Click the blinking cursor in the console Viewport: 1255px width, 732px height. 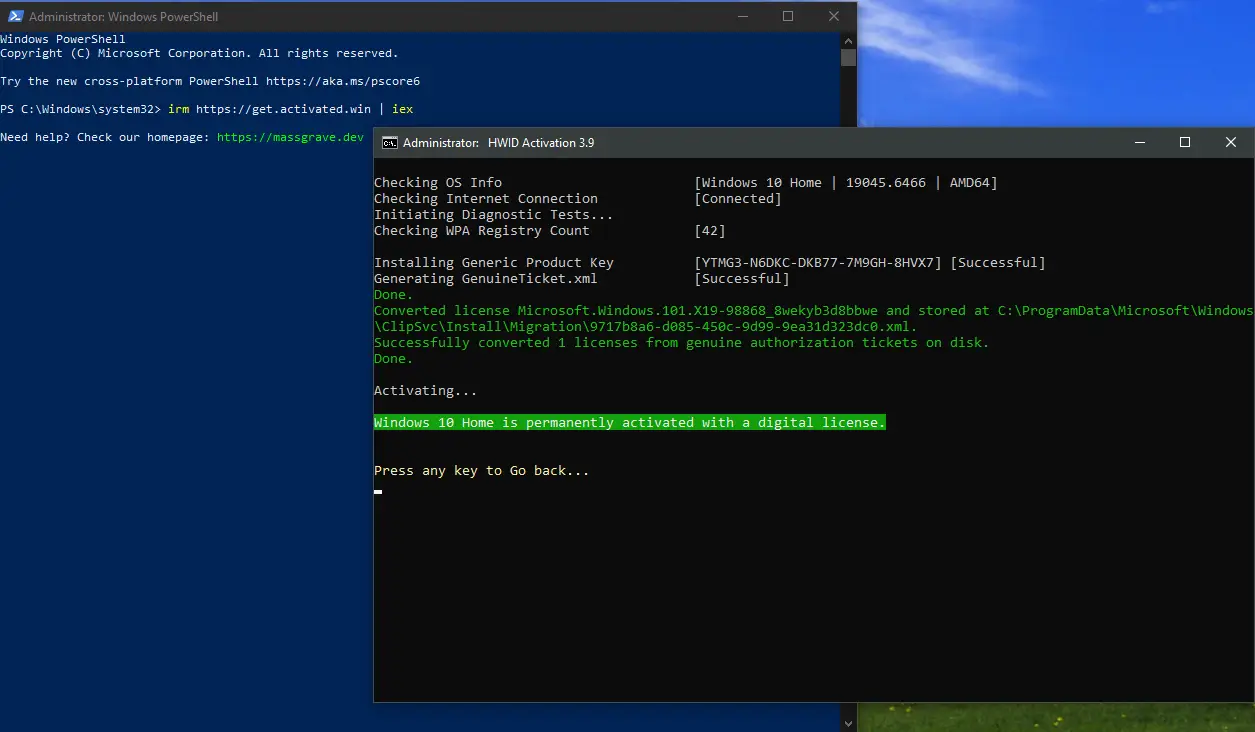coord(377,491)
